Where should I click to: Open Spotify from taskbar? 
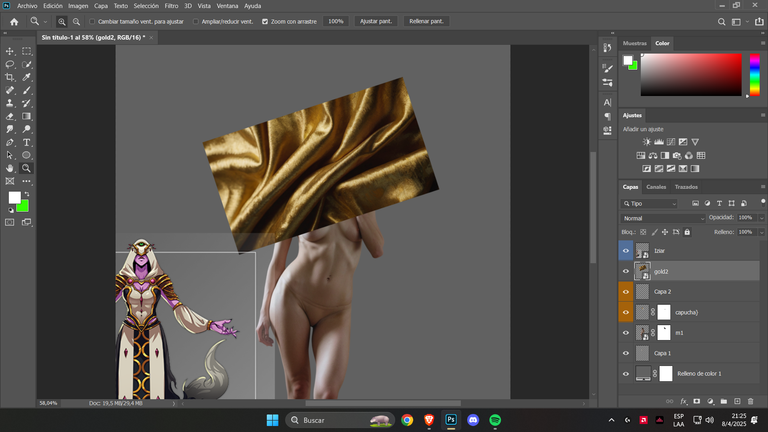[495, 420]
